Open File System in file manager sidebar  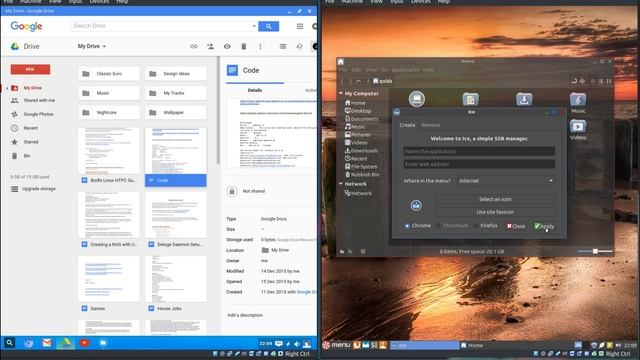pyautogui.click(x=361, y=167)
